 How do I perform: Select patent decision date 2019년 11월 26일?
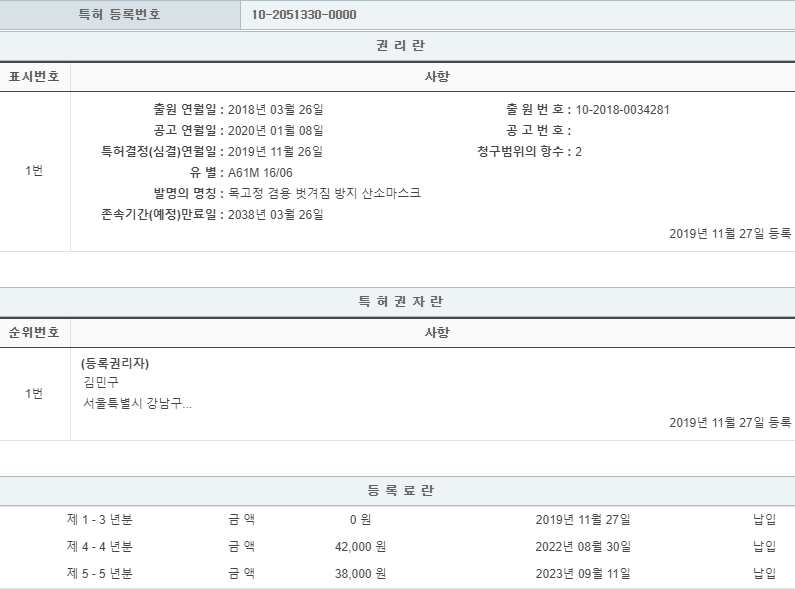click(x=275, y=152)
